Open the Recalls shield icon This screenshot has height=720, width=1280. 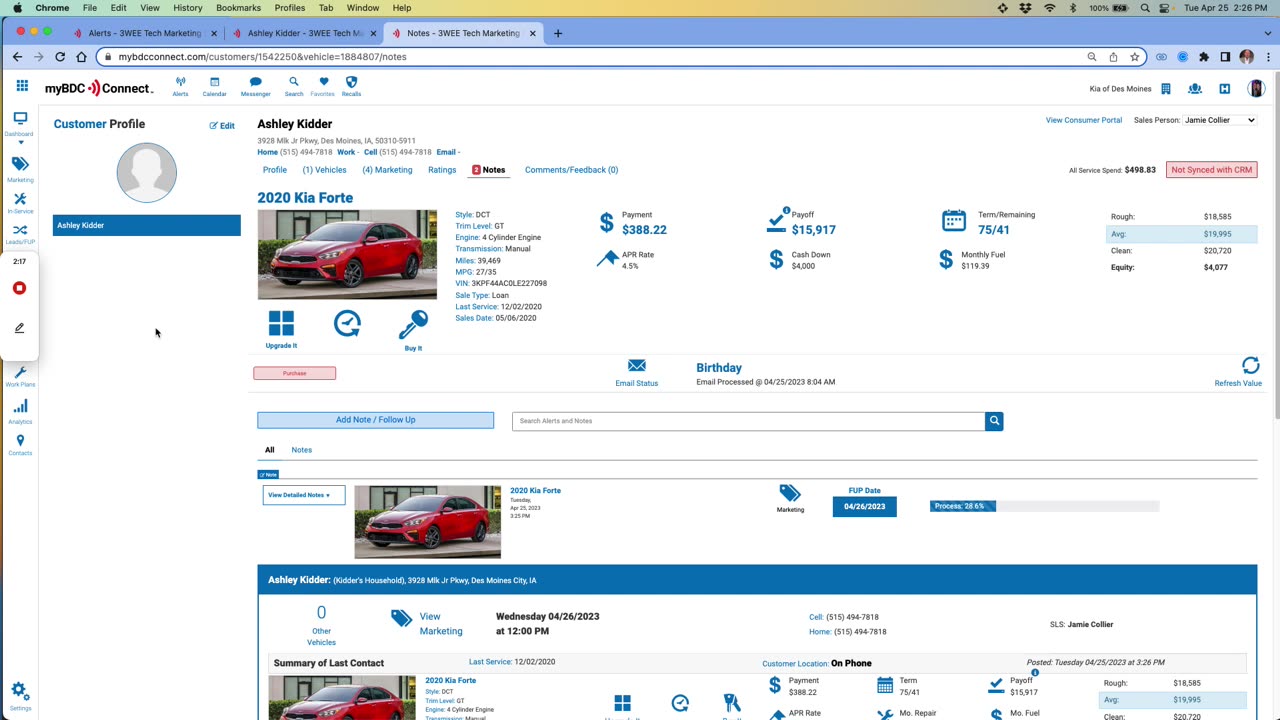point(351,86)
